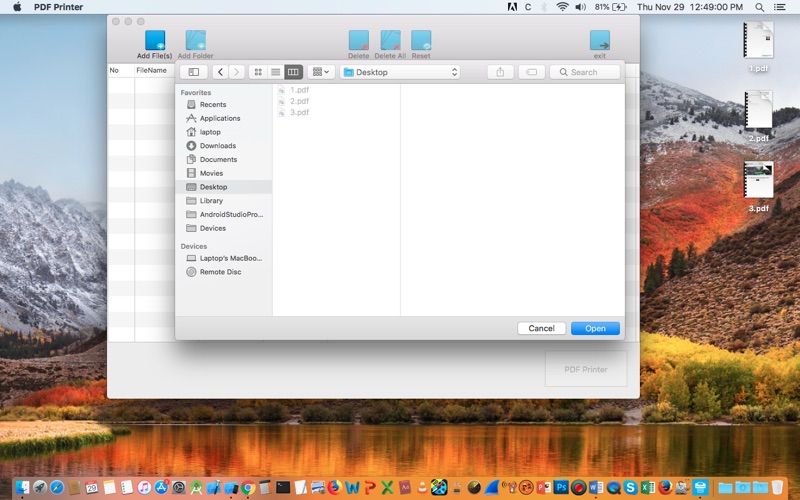Click the volume icon in menu bar
Viewport: 800px width, 500px height.
[580, 7]
